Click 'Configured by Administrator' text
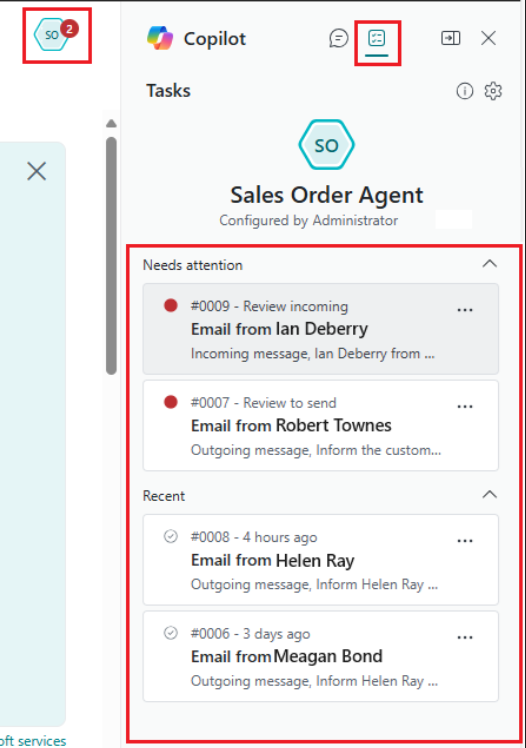Screen dimensions: 526x748 [x=309, y=220]
